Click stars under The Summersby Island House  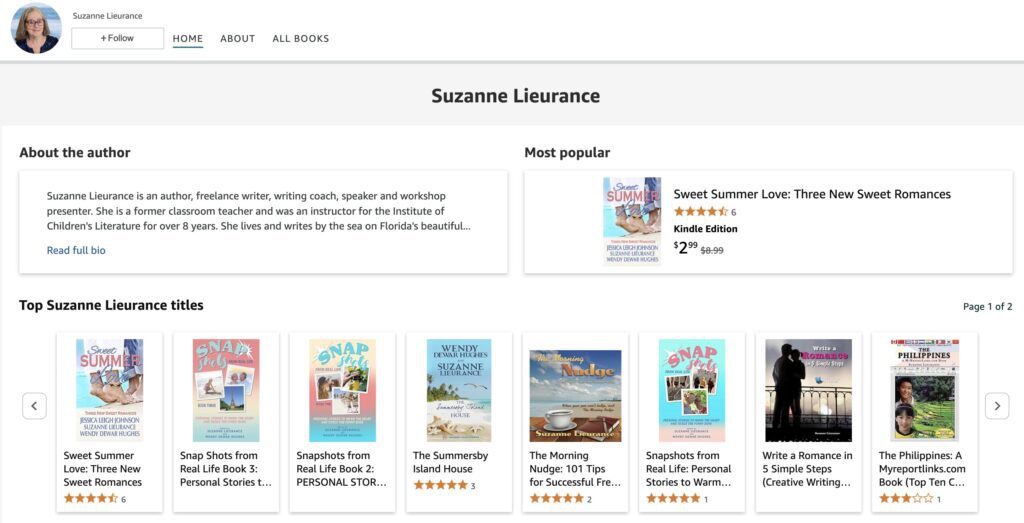[440, 485]
